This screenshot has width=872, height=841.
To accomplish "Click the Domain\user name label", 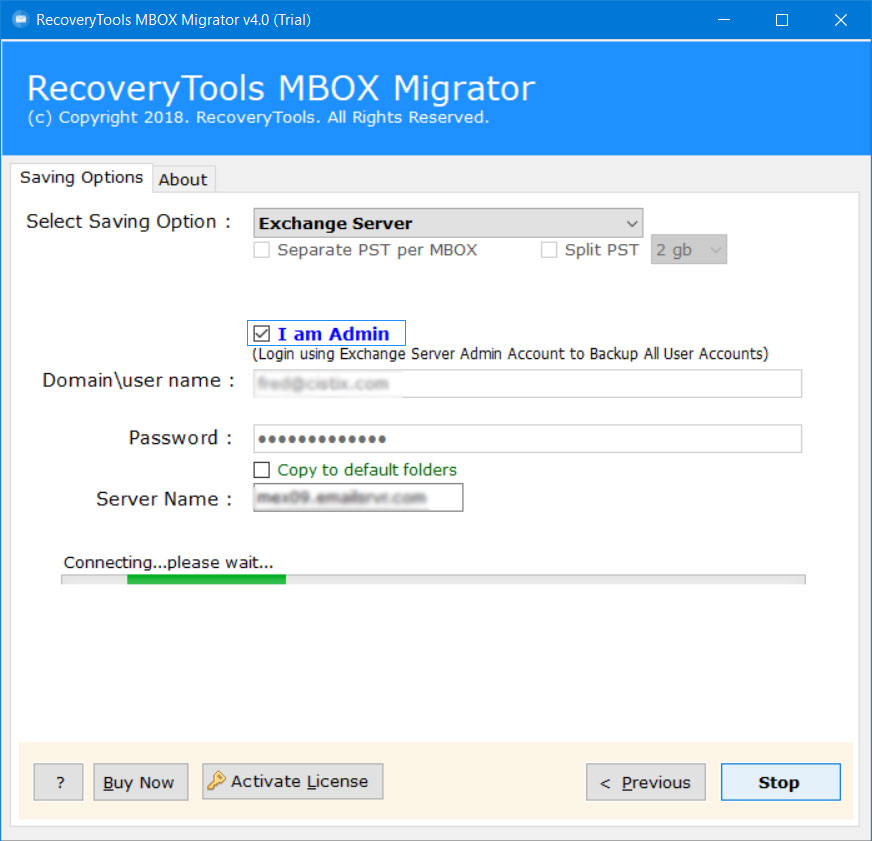I will [x=138, y=380].
